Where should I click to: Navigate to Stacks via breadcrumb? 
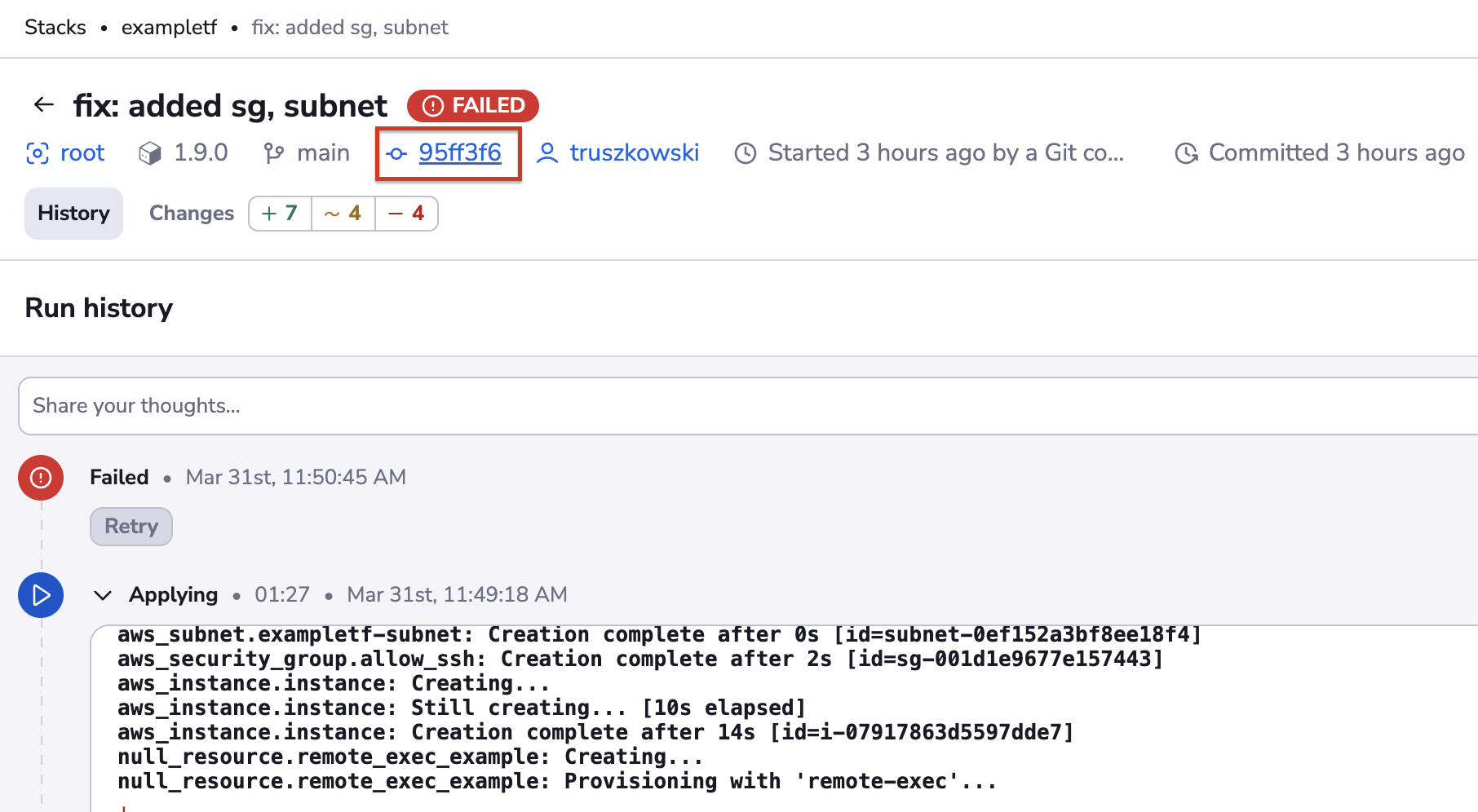[55, 27]
